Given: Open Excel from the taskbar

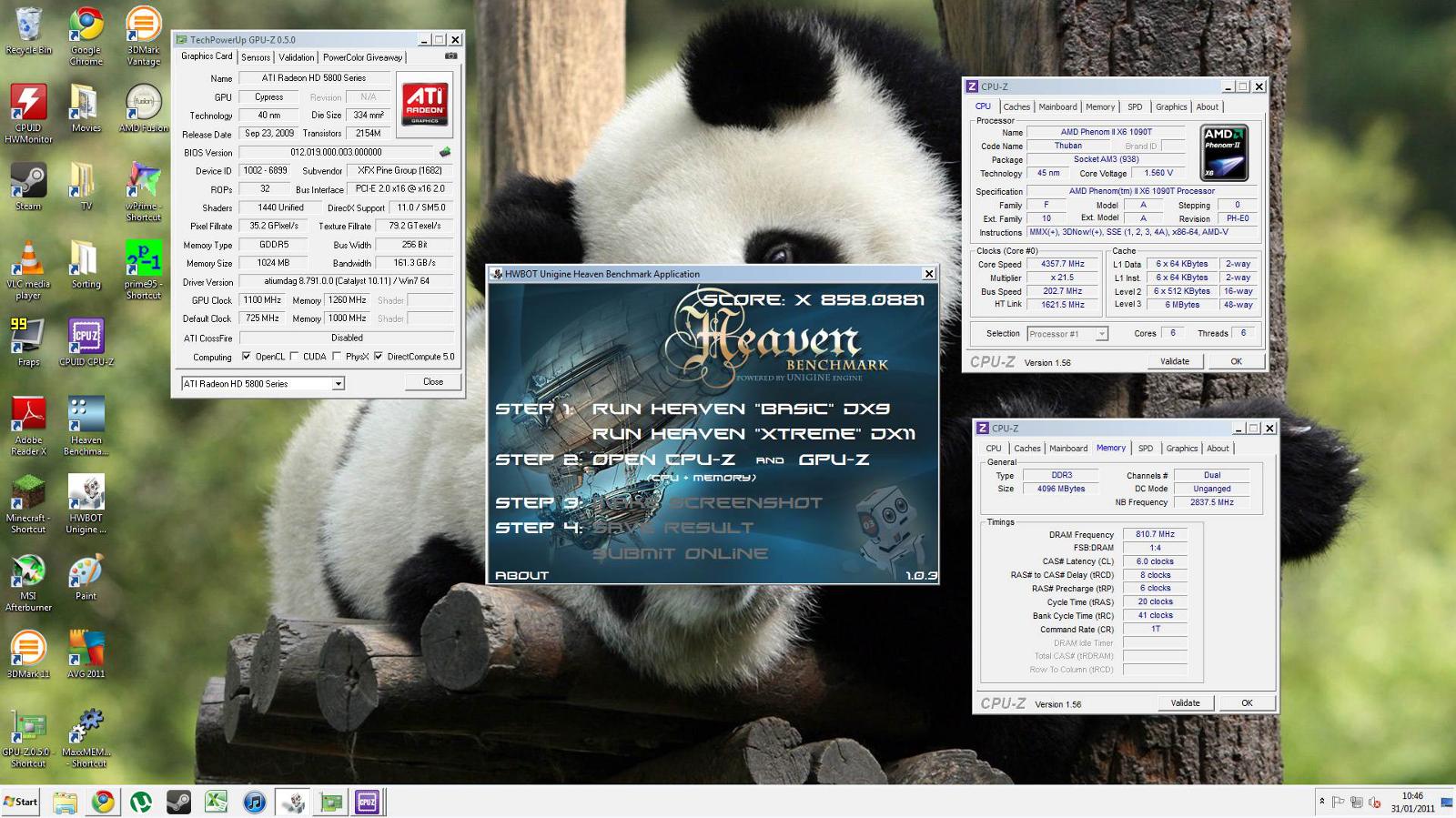Looking at the screenshot, I should (217, 802).
